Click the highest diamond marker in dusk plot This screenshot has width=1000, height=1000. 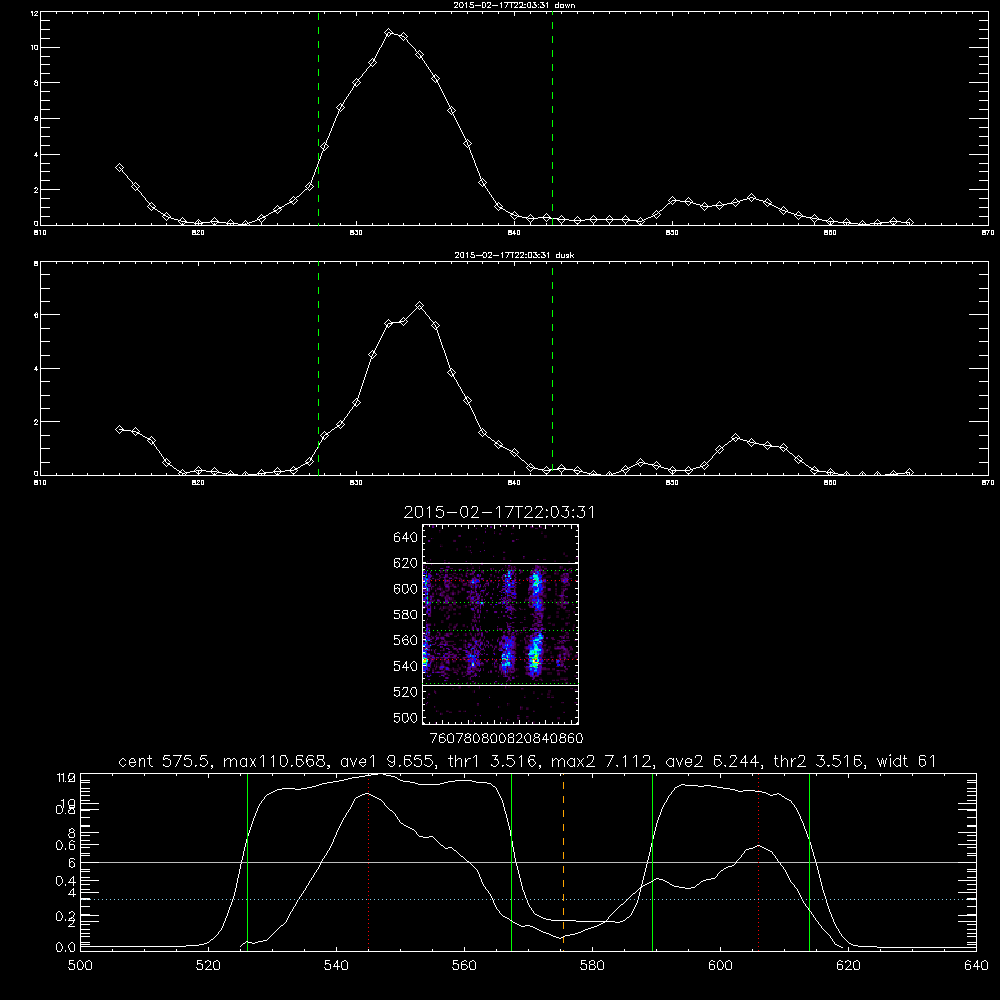click(x=420, y=306)
